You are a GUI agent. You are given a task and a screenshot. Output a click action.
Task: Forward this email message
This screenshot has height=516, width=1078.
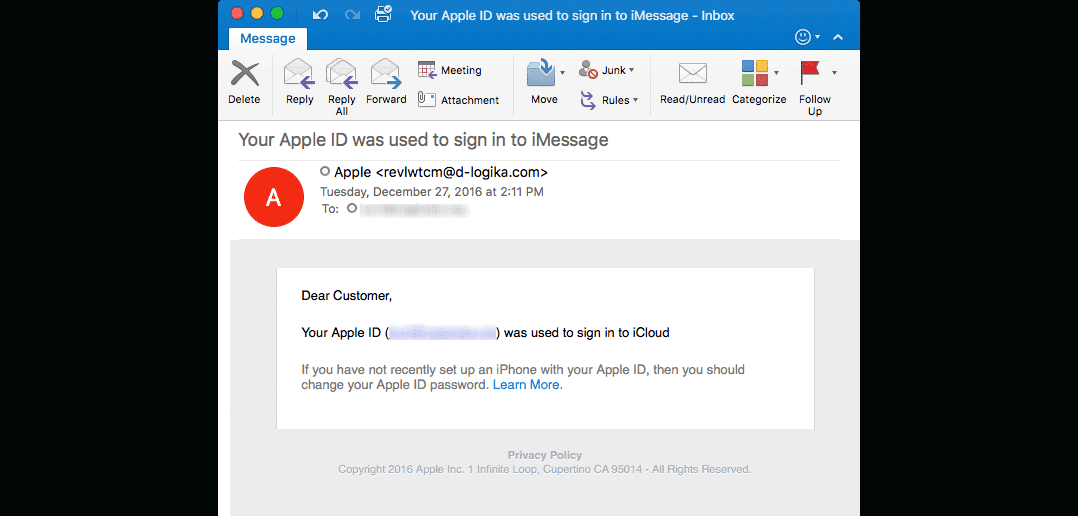pos(386,75)
